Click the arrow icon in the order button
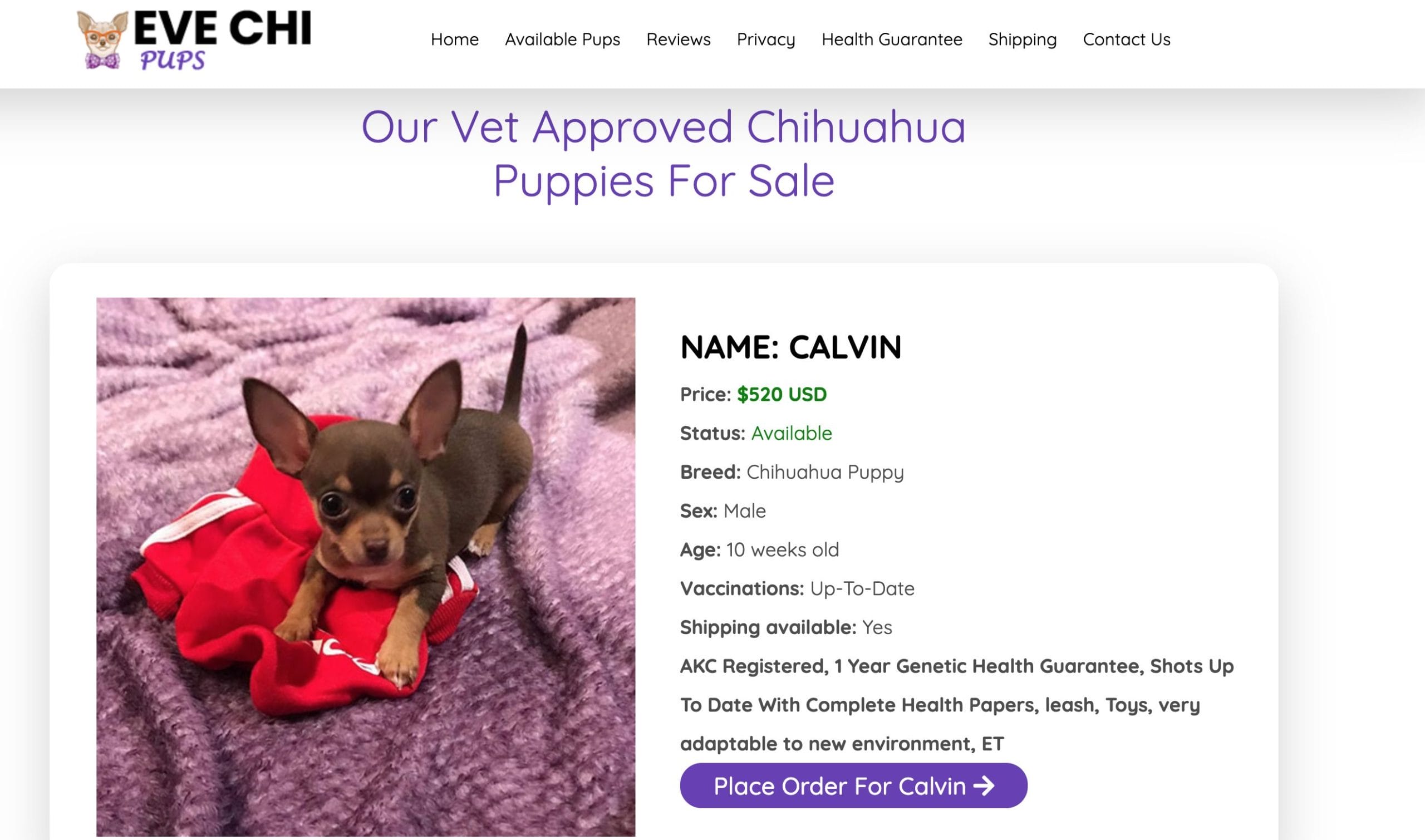1425x840 pixels. tap(984, 785)
